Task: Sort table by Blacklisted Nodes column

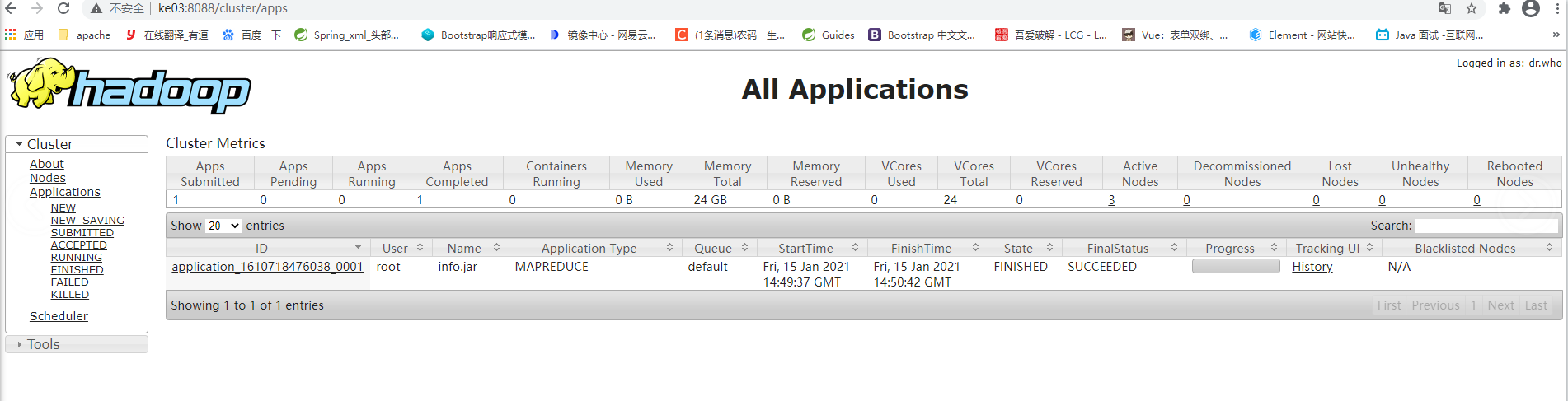Action: (x=1472, y=248)
